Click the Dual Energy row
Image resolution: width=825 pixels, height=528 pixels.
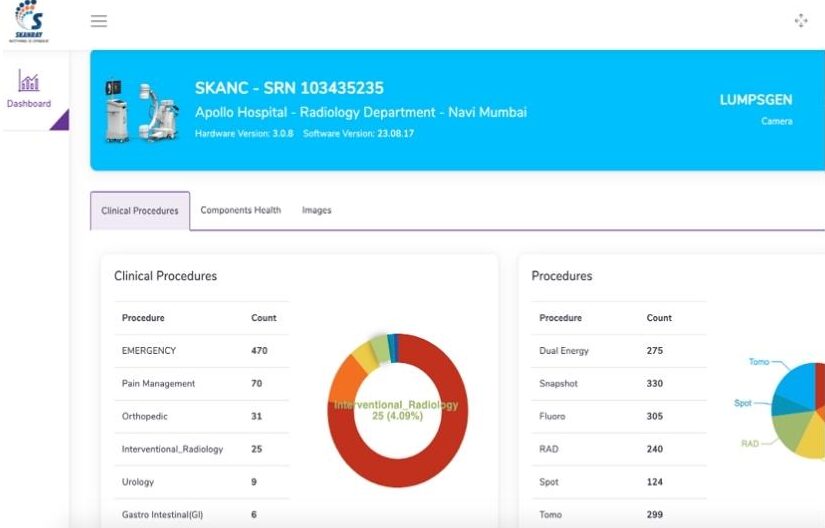coord(618,351)
